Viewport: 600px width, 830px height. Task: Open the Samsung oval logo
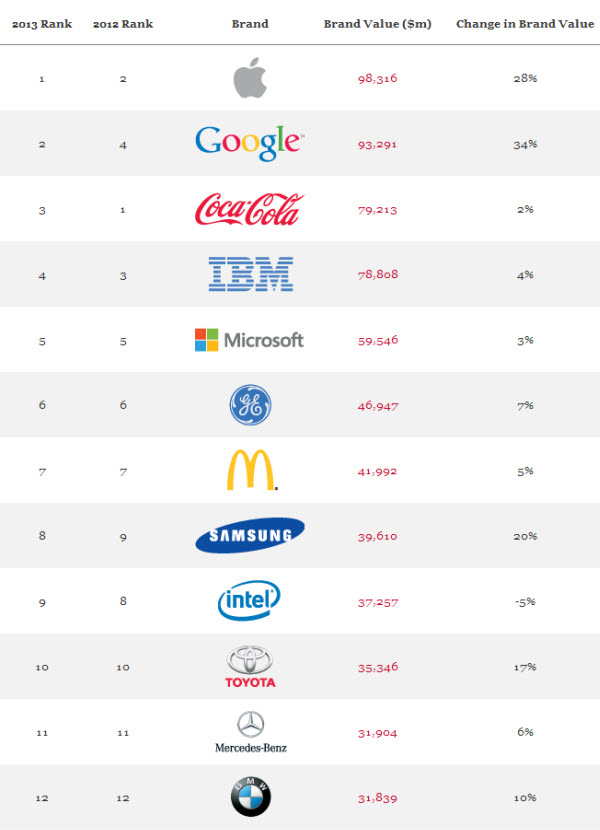click(x=250, y=535)
